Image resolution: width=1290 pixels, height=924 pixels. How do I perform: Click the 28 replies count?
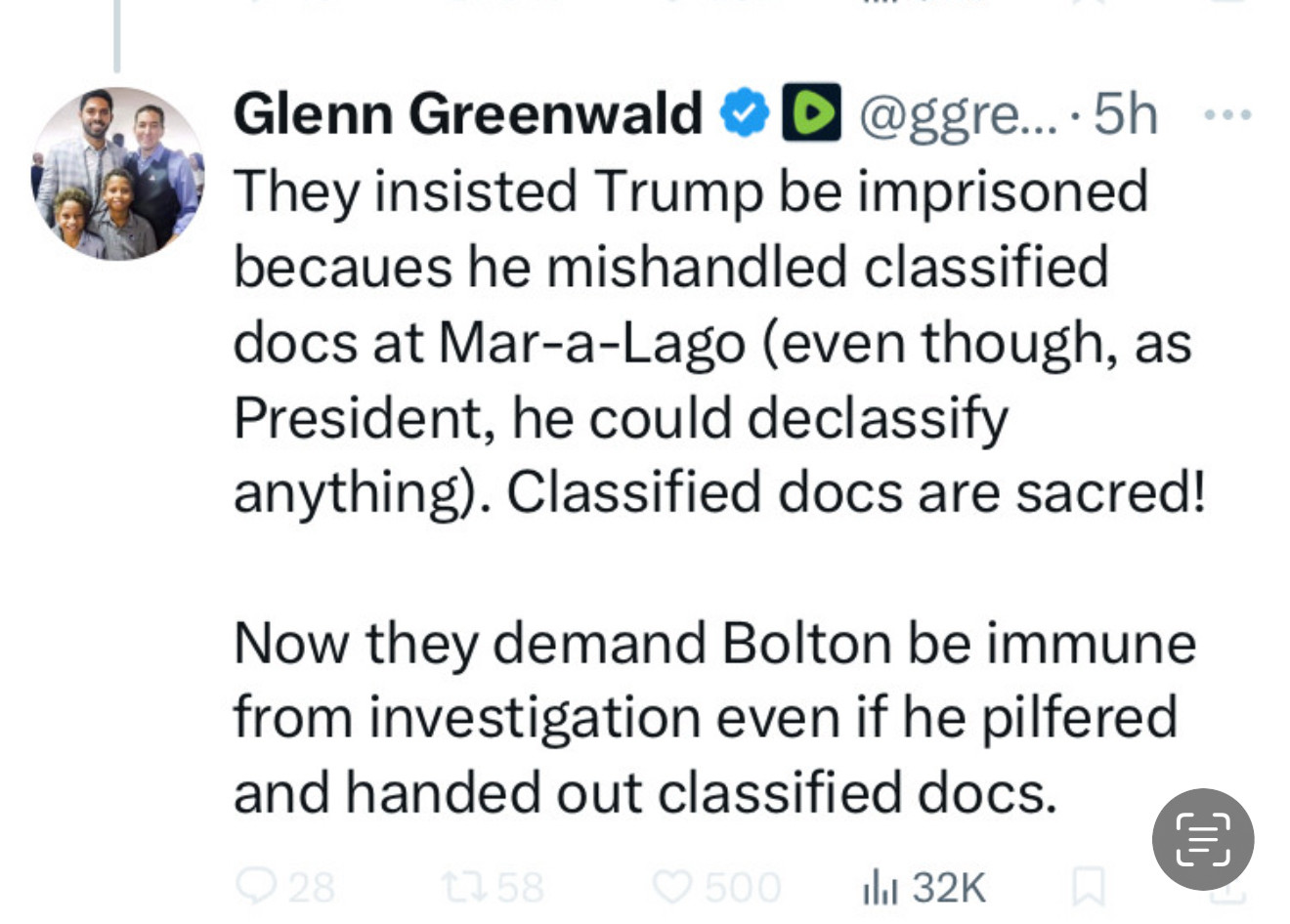[312, 888]
